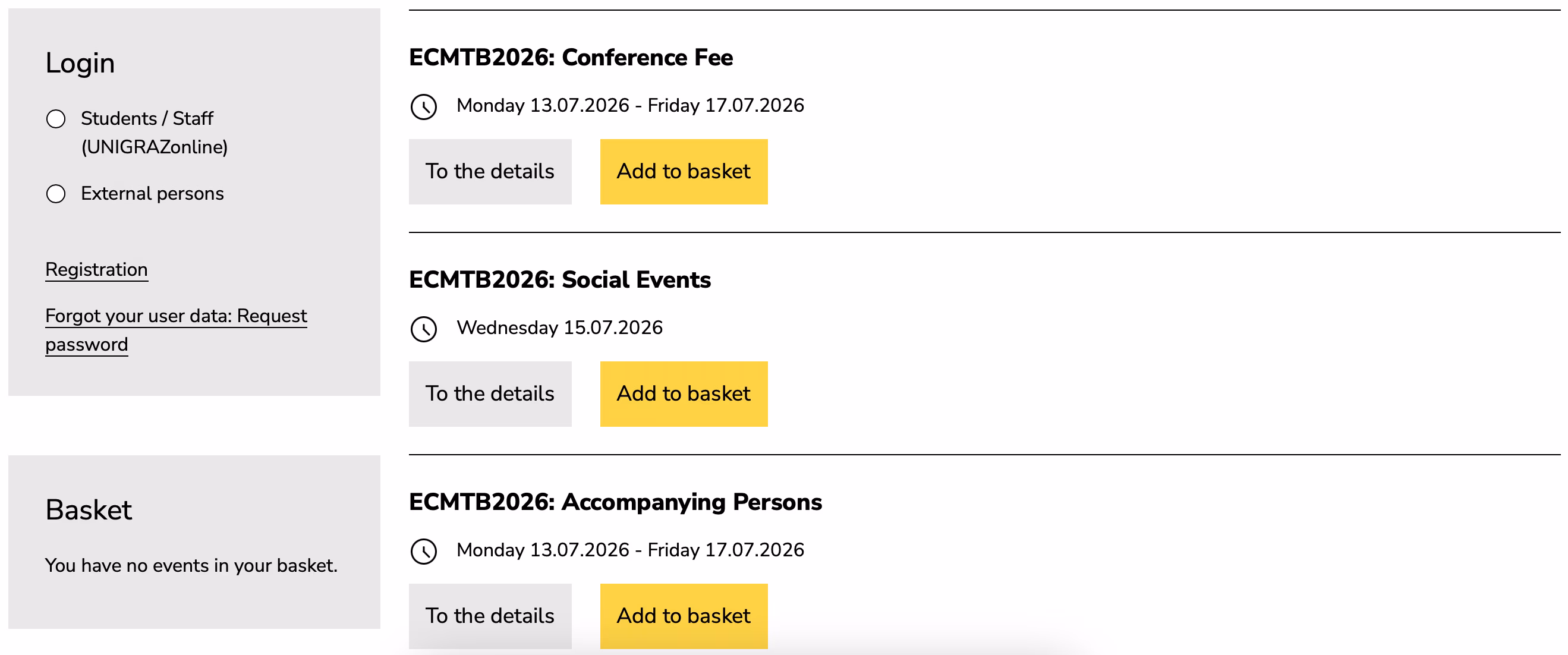
Task: Click the ECMTB2026: Accompanying Persons title
Action: pyautogui.click(x=615, y=502)
